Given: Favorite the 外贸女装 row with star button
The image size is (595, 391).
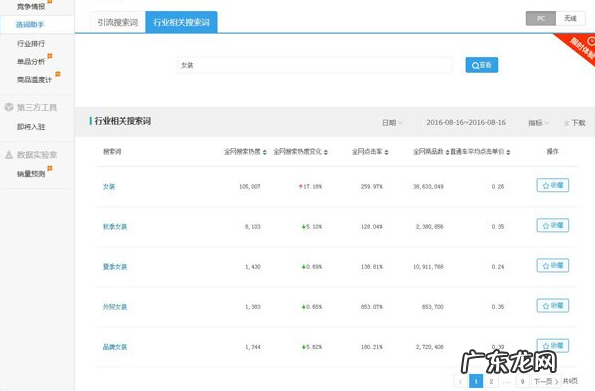Looking at the screenshot, I should [x=552, y=306].
